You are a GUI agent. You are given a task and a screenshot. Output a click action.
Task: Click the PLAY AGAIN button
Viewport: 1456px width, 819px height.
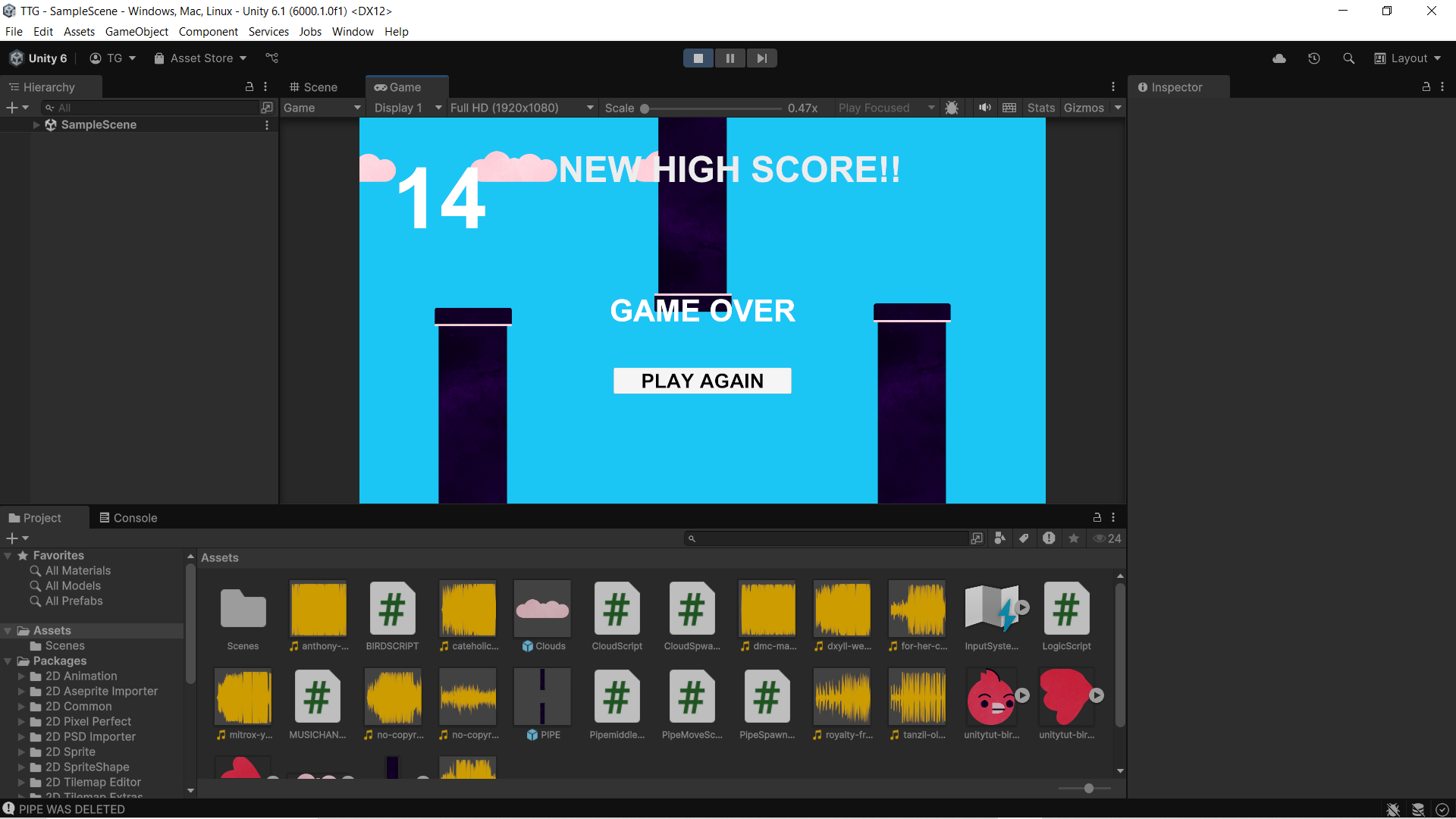(x=701, y=380)
